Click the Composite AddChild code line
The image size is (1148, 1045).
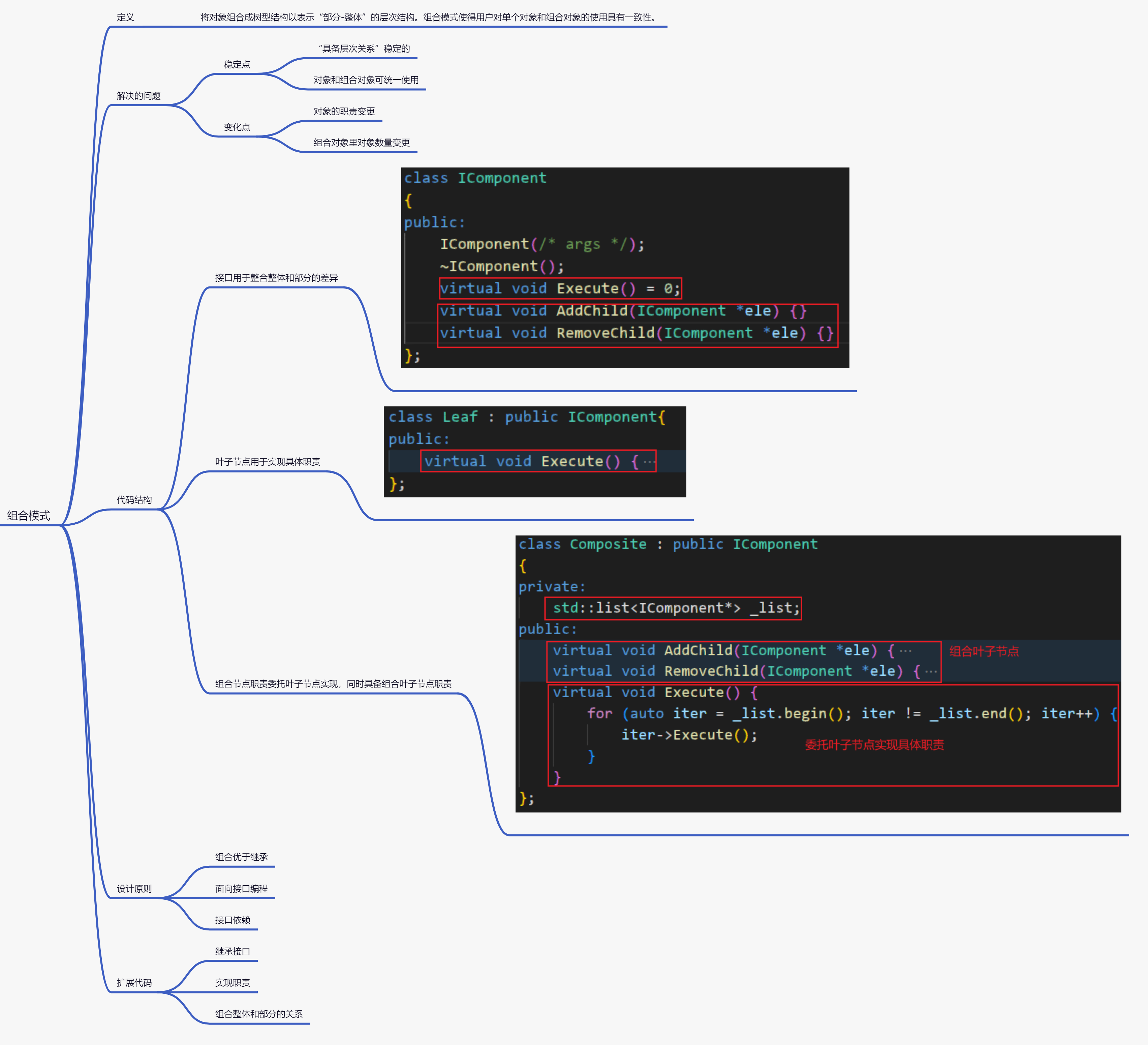(x=732, y=650)
